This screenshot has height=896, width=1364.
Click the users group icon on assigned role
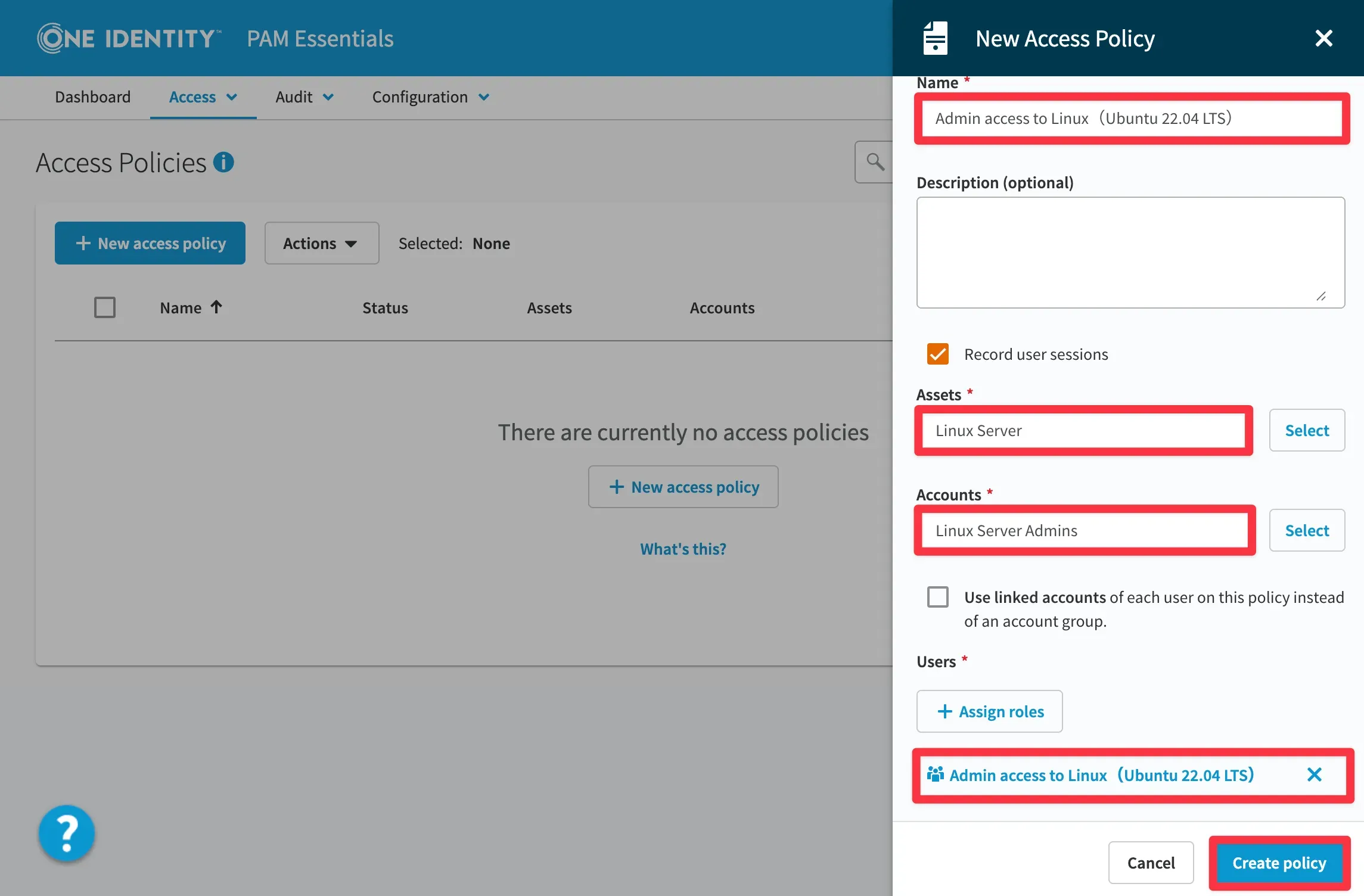pyautogui.click(x=935, y=774)
